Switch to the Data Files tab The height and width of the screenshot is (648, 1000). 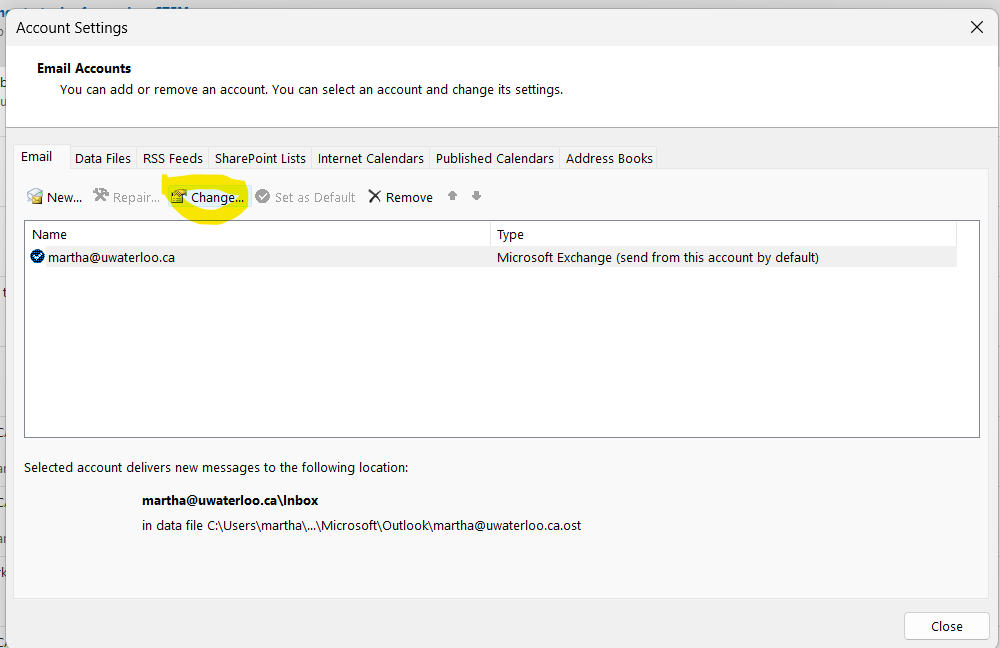(102, 158)
